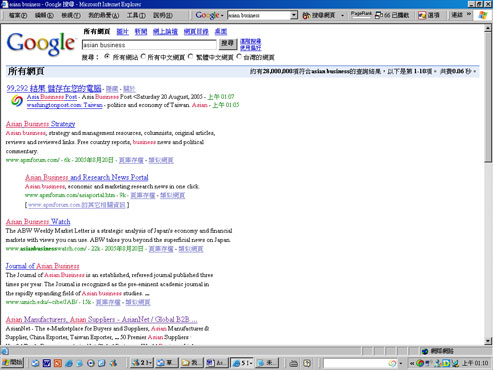The height and width of the screenshot is (370, 493).
Task: Click the large Google logo on page
Action: 41,44
